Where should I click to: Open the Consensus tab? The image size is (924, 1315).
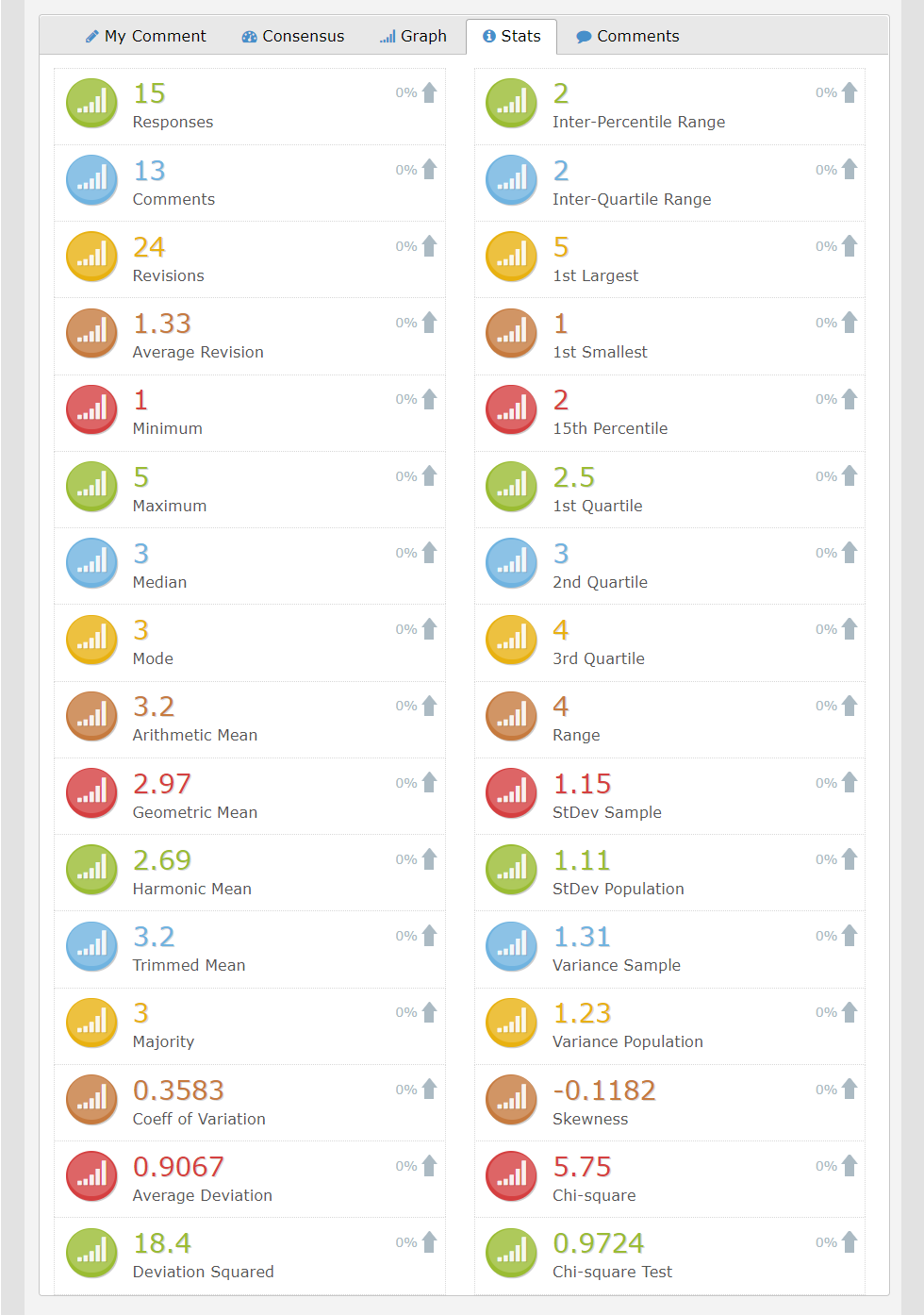pos(293,36)
